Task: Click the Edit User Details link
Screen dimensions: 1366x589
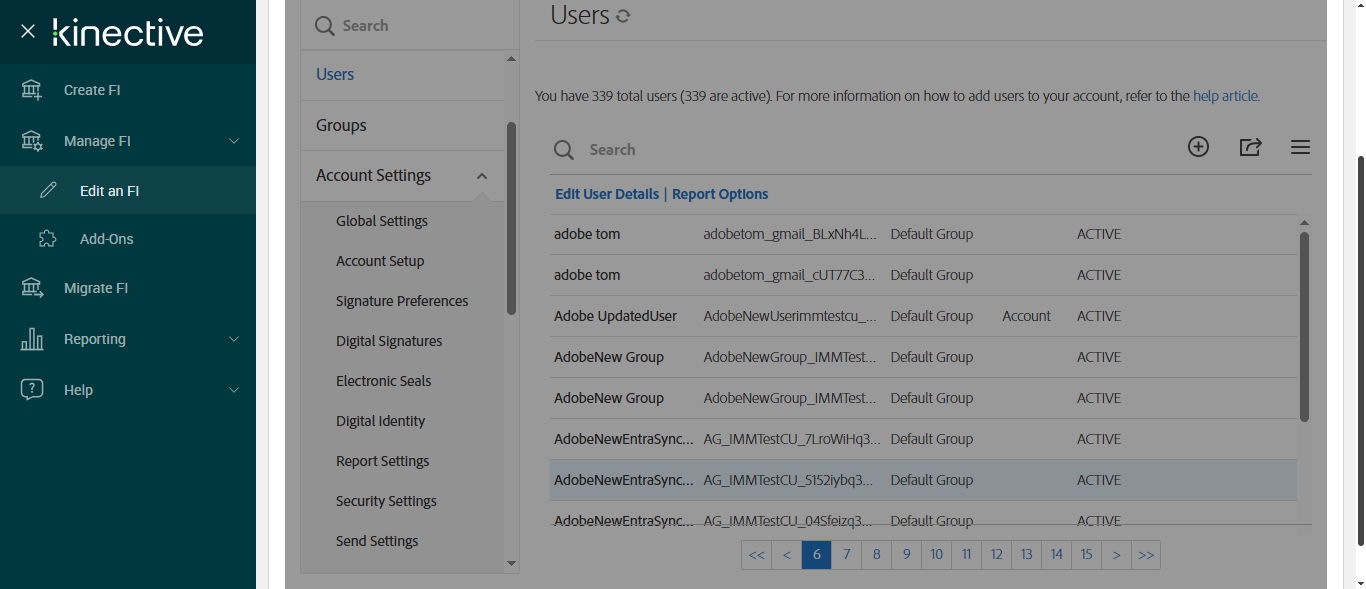Action: tap(607, 194)
